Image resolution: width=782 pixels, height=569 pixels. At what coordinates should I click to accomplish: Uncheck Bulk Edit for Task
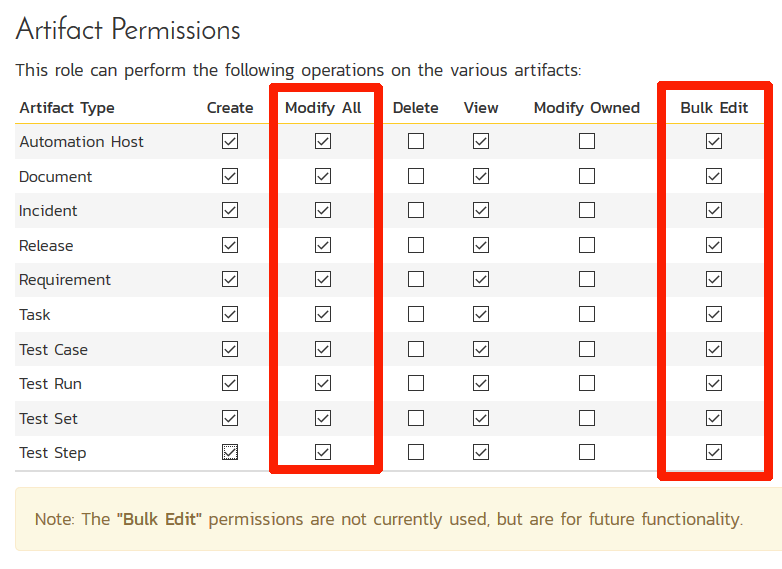714,314
